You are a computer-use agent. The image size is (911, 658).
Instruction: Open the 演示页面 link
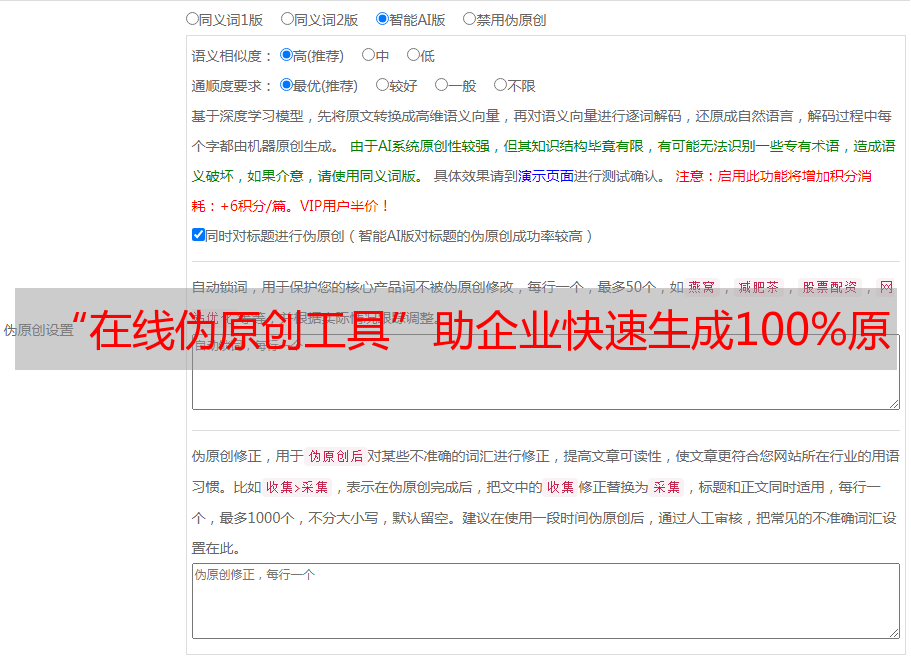click(x=545, y=176)
